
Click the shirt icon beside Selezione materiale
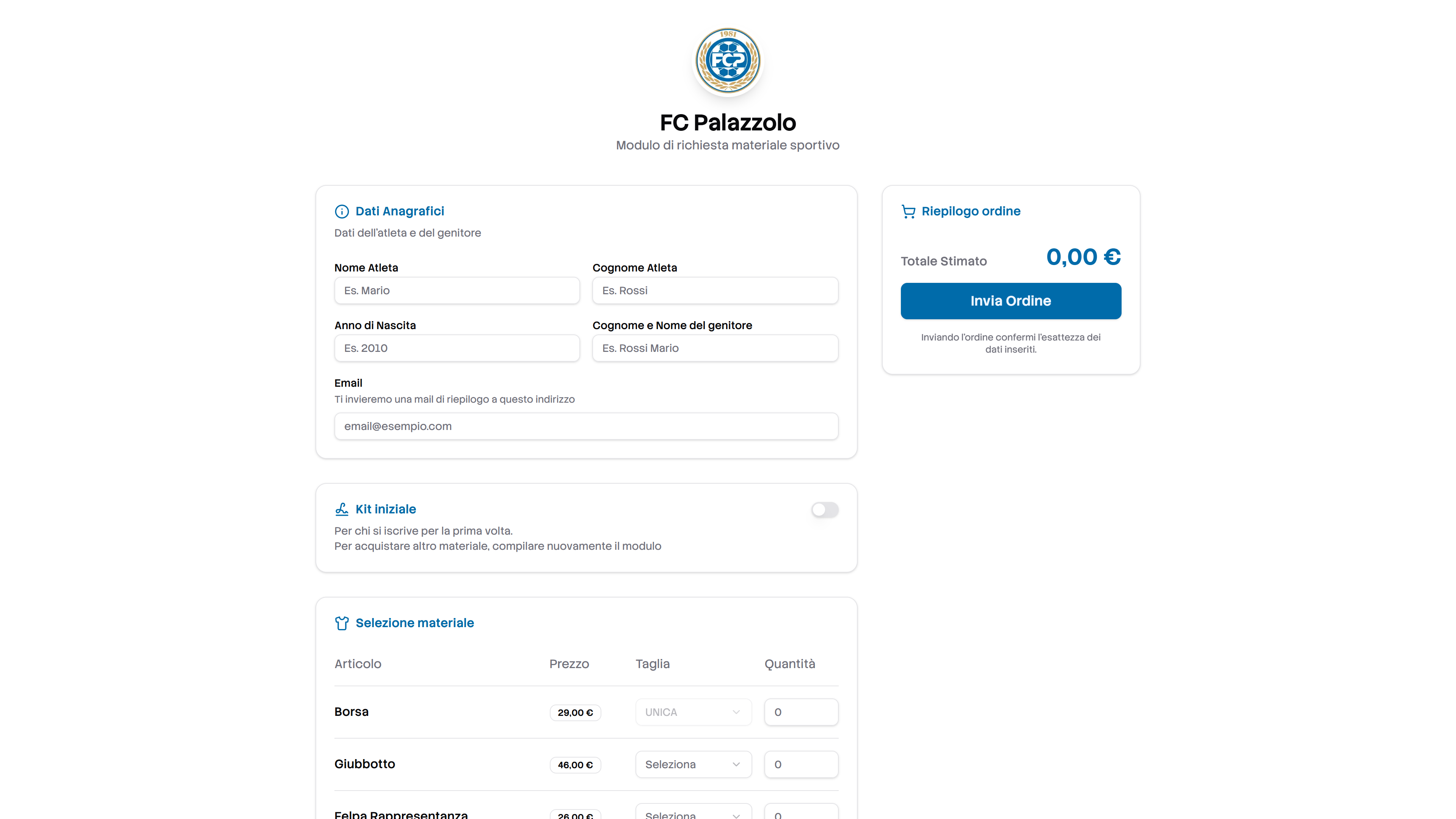[341, 623]
